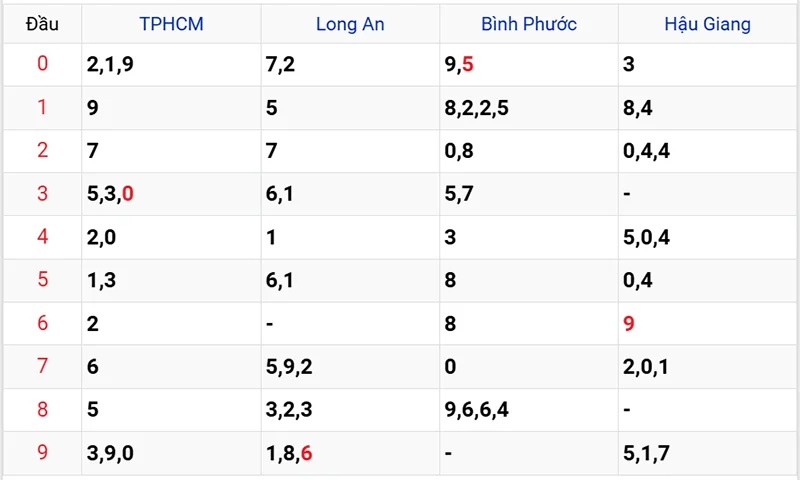Select Long An cell showing 5,9,2
The image size is (800, 480).
coord(289,367)
